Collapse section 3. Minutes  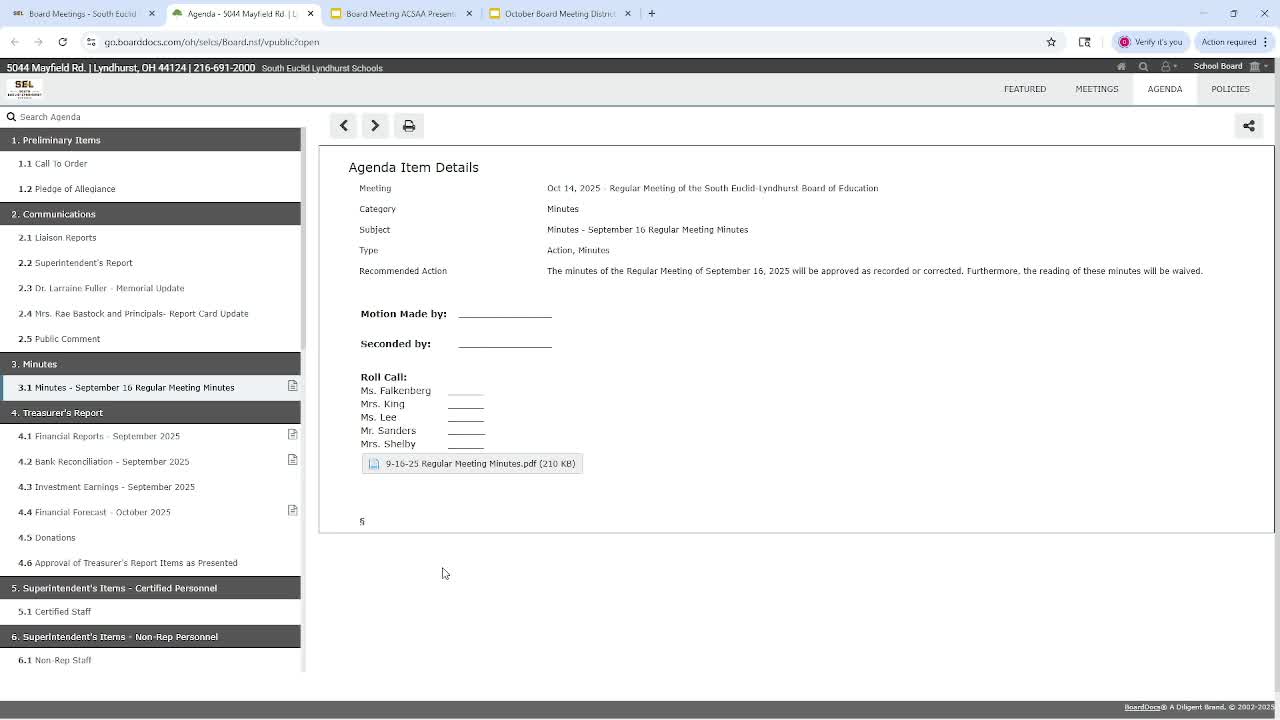point(150,364)
